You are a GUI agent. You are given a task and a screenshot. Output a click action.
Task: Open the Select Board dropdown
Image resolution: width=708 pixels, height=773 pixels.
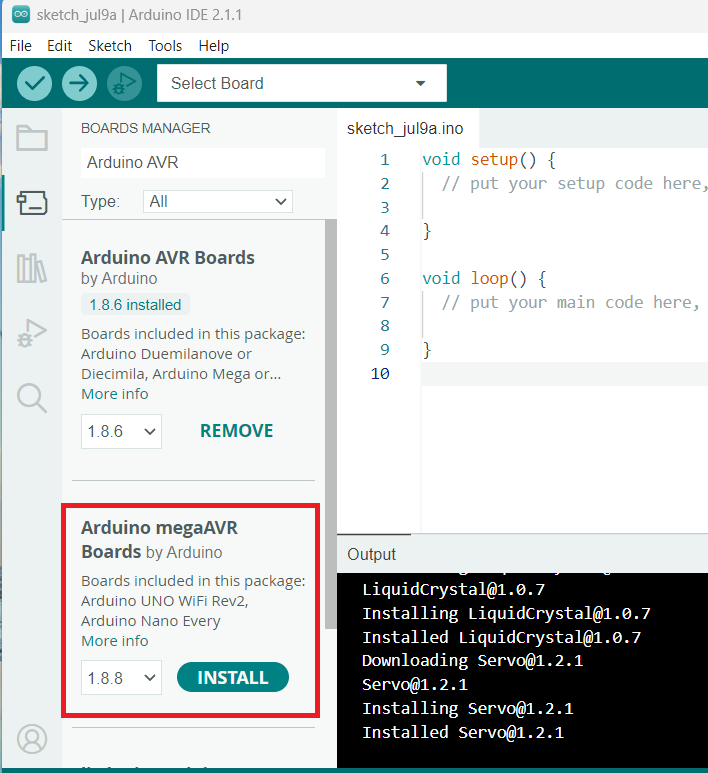coord(301,83)
